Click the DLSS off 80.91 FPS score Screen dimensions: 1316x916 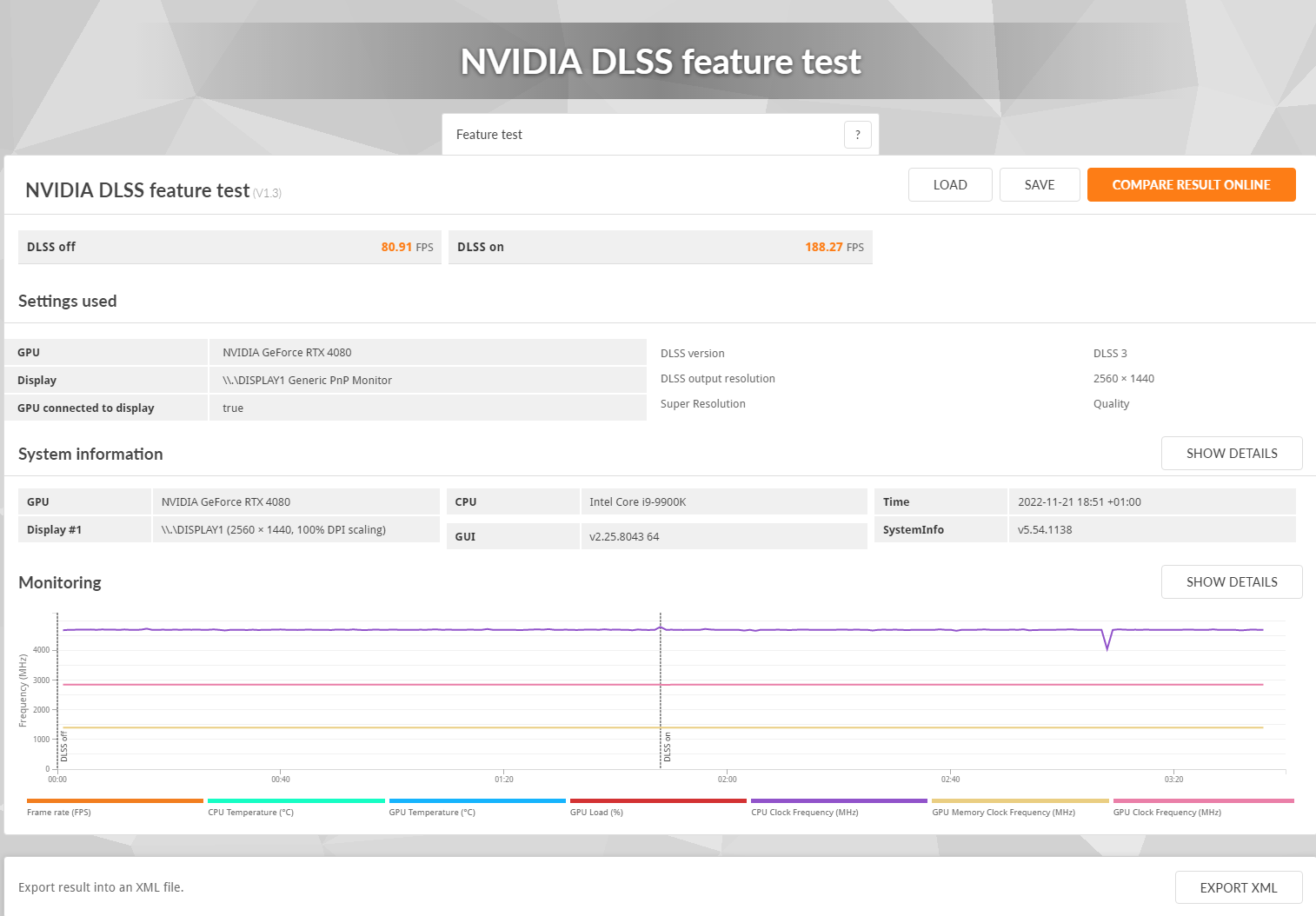[229, 247]
